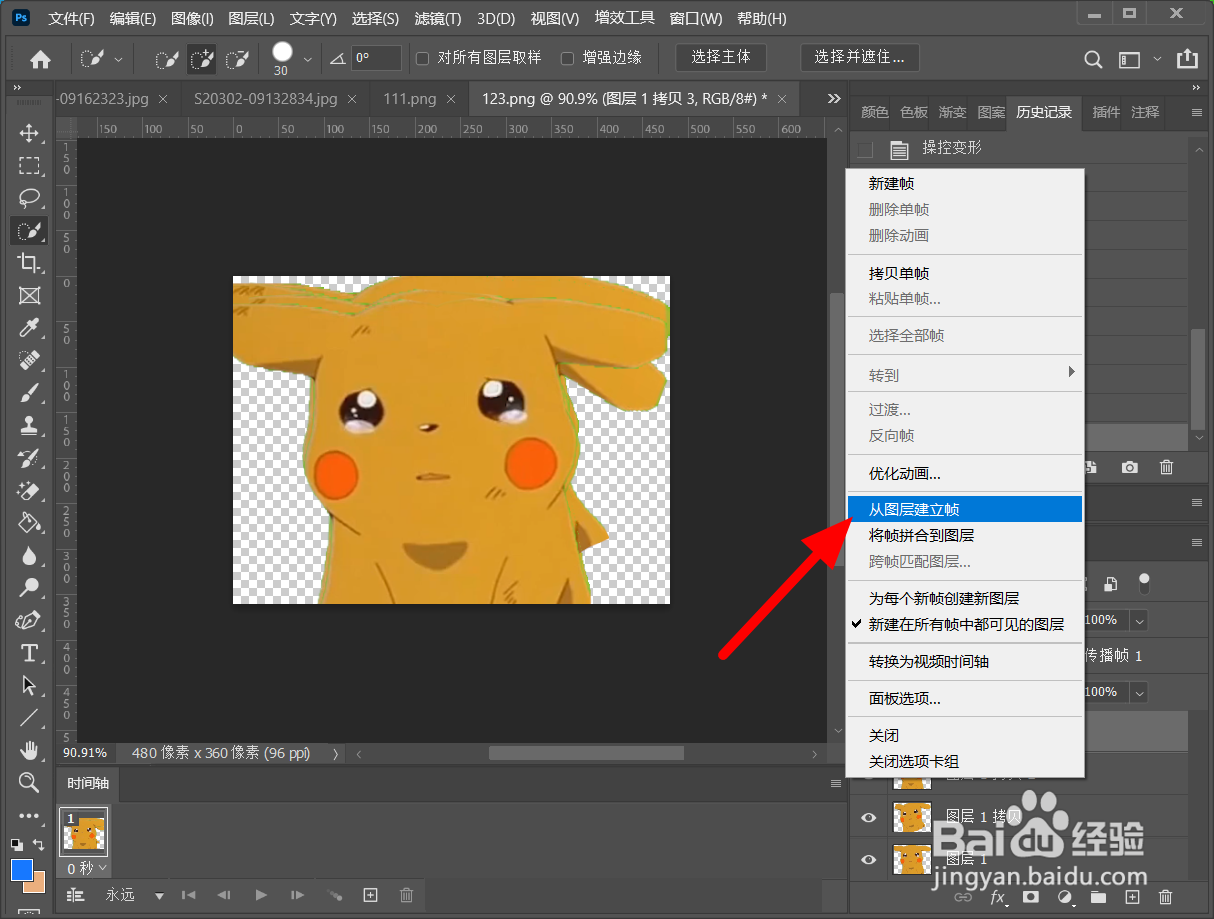Add a layer mask
1214x919 pixels.
(x=1030, y=897)
